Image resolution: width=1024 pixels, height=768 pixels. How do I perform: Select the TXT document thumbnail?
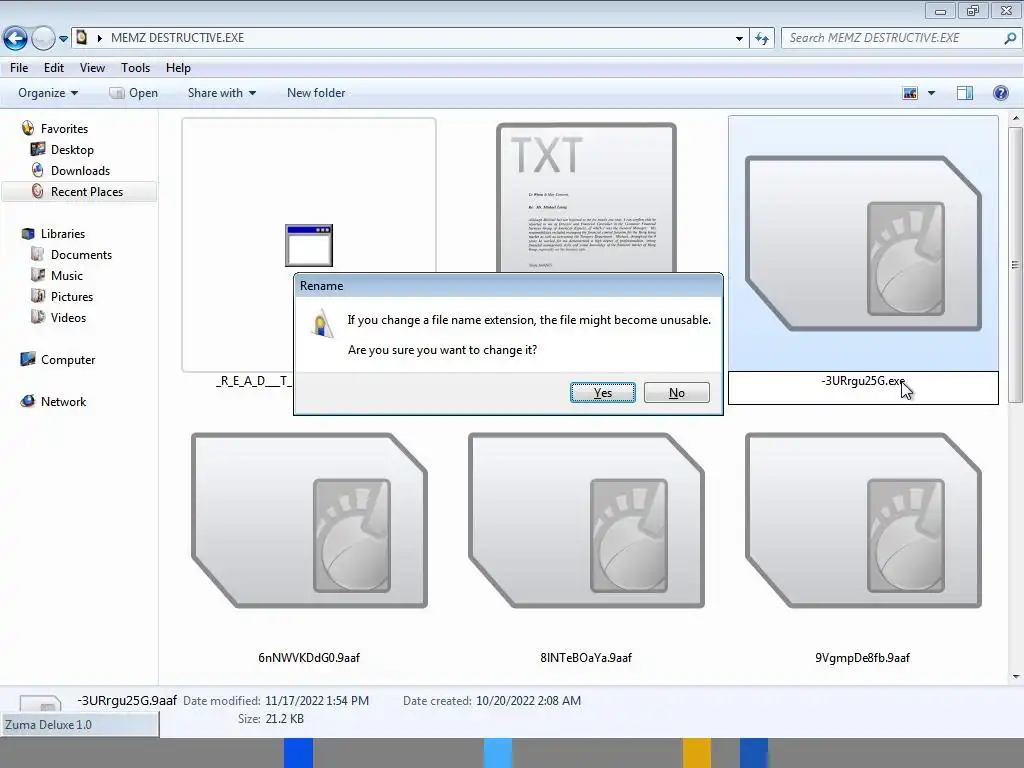tap(586, 198)
